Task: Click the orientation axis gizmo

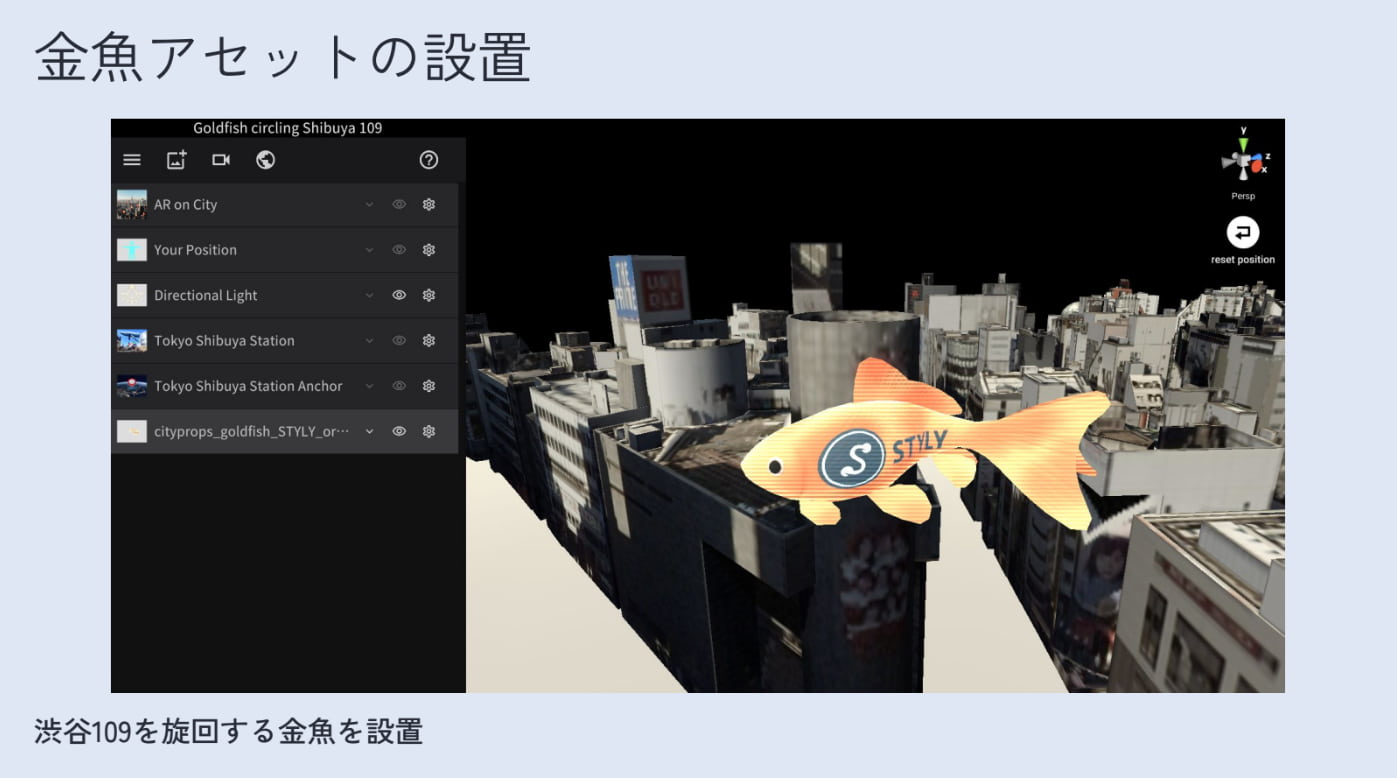Action: 1244,160
